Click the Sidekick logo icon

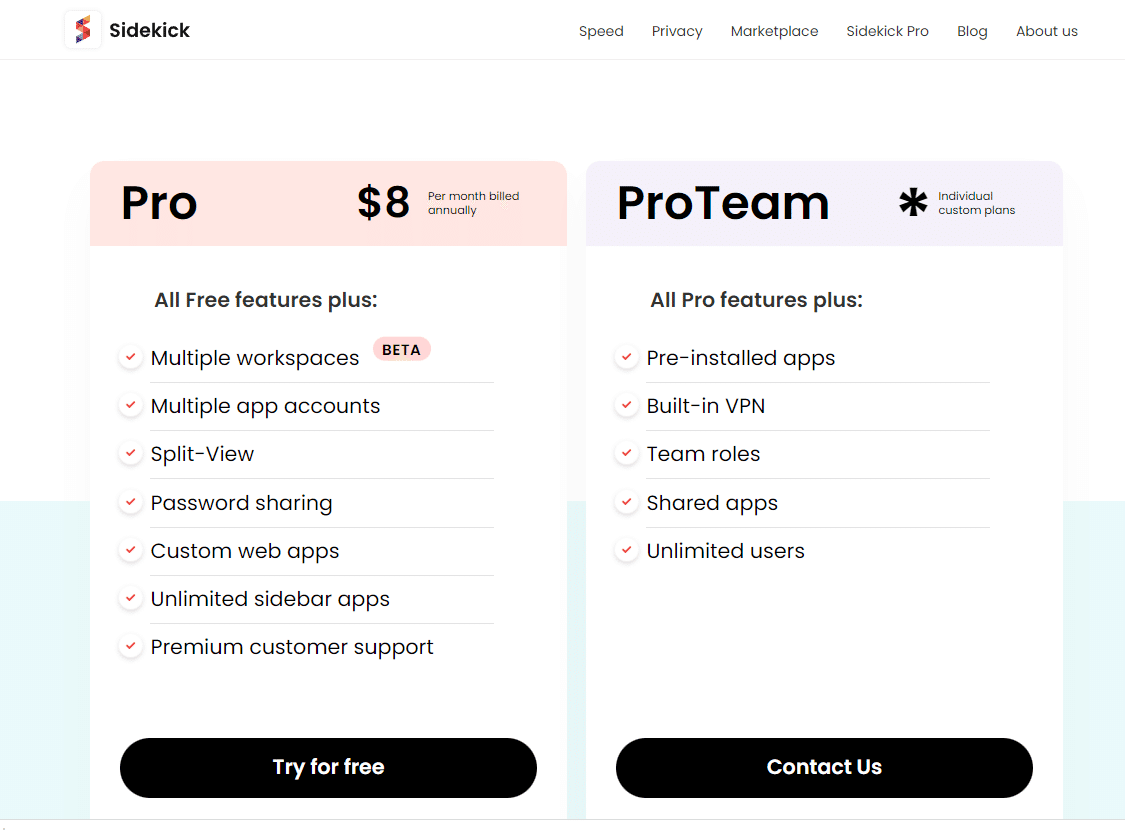click(83, 30)
